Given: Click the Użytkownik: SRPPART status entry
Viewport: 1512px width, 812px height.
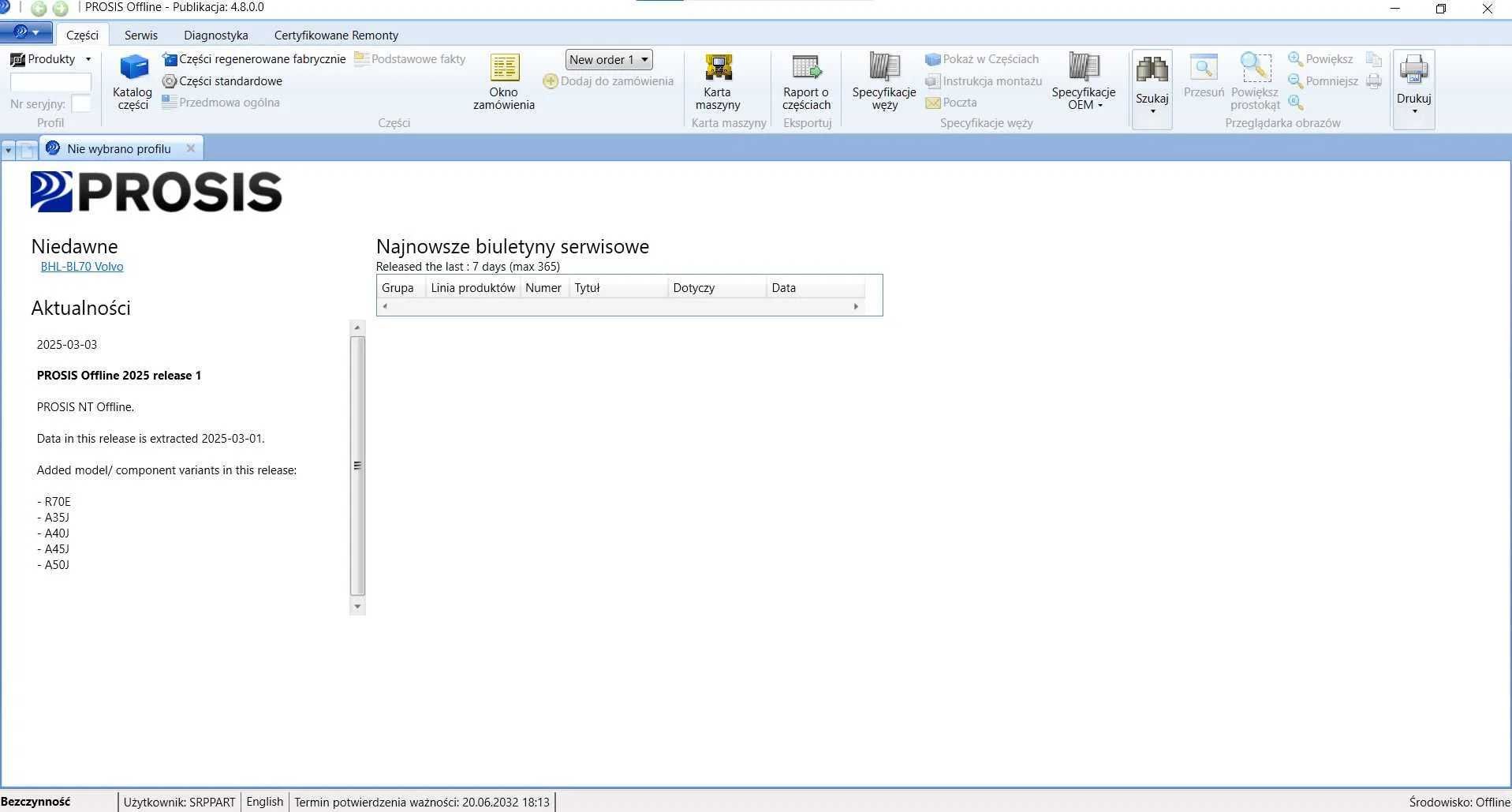Looking at the screenshot, I should click(x=179, y=802).
